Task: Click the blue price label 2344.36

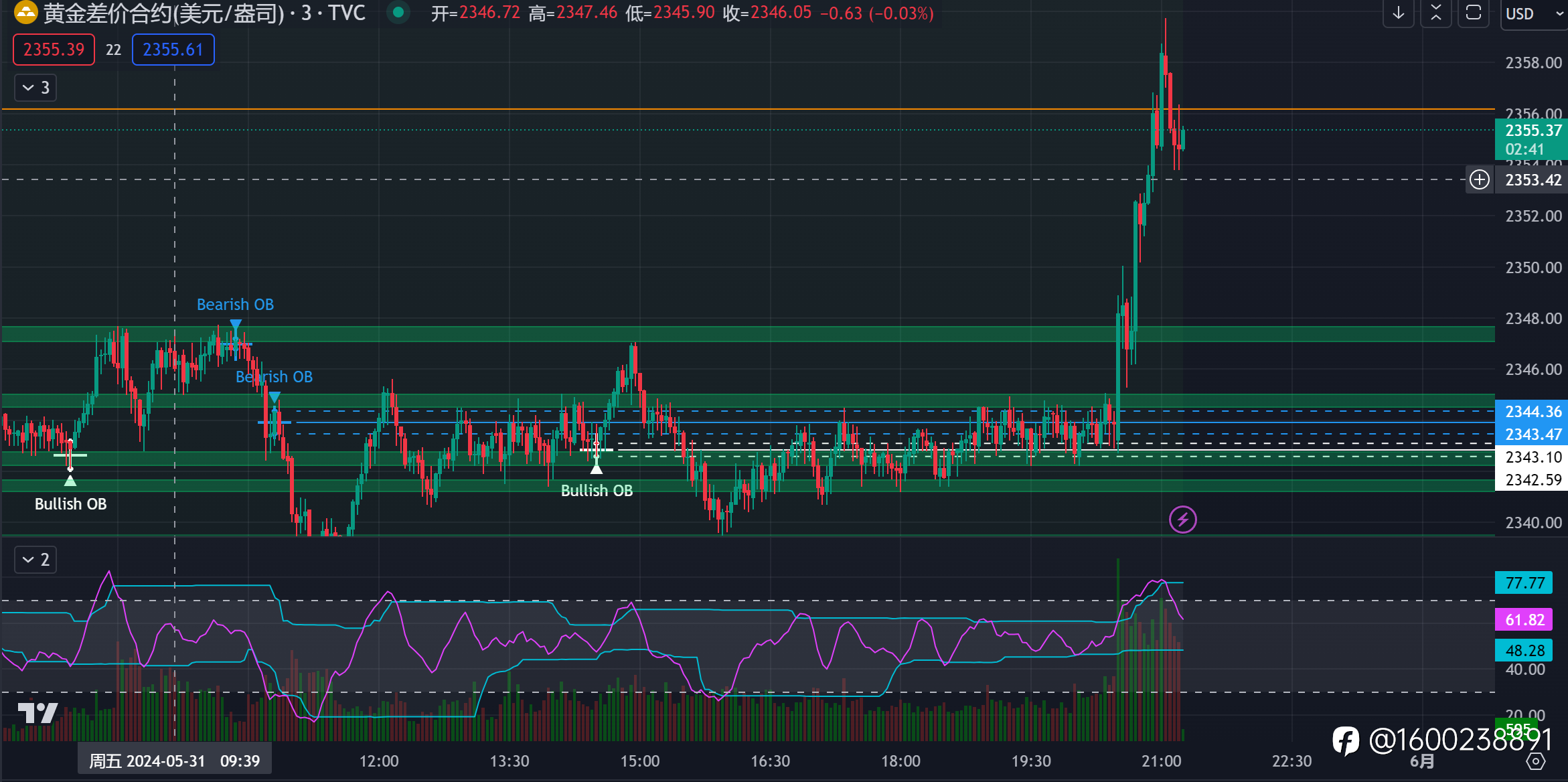Action: 1532,412
